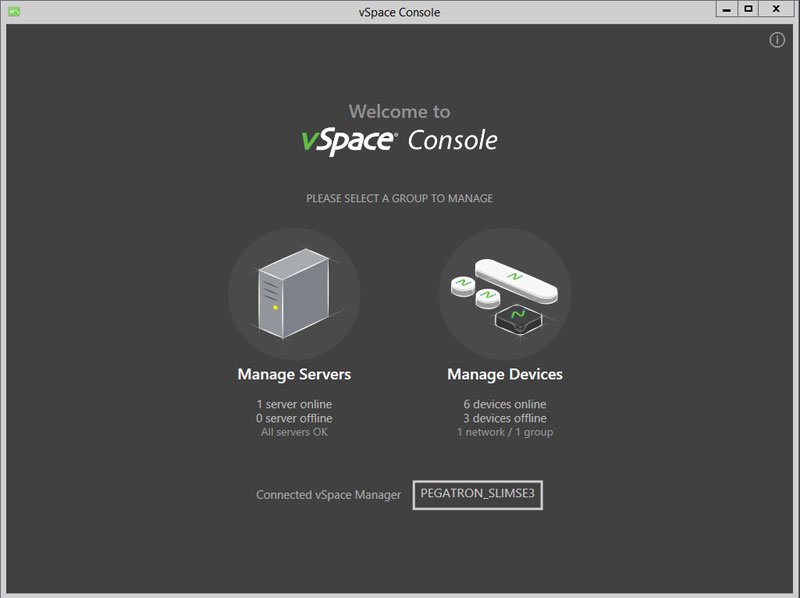Select the PEGATRON_SLIMSE3 manager field

point(478,494)
